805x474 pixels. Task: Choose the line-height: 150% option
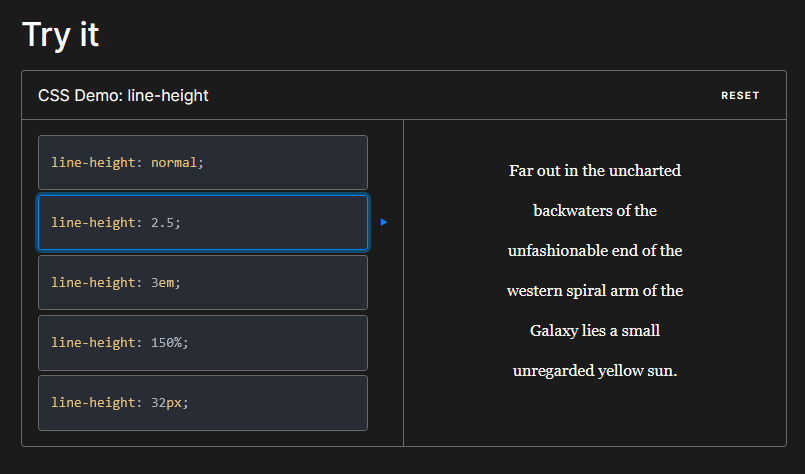coord(203,343)
